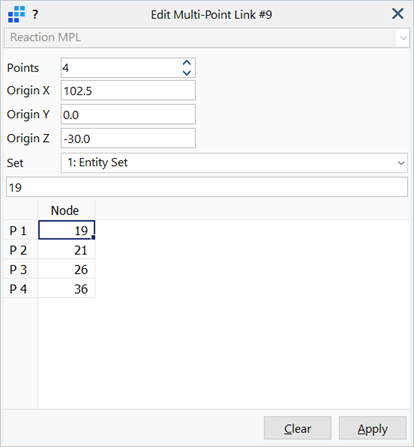Click the blue grid application icon

point(16,14)
